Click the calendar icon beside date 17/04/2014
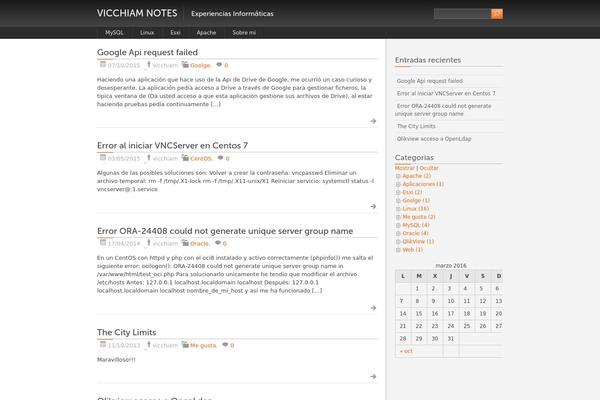600x400 pixels. 103,242
